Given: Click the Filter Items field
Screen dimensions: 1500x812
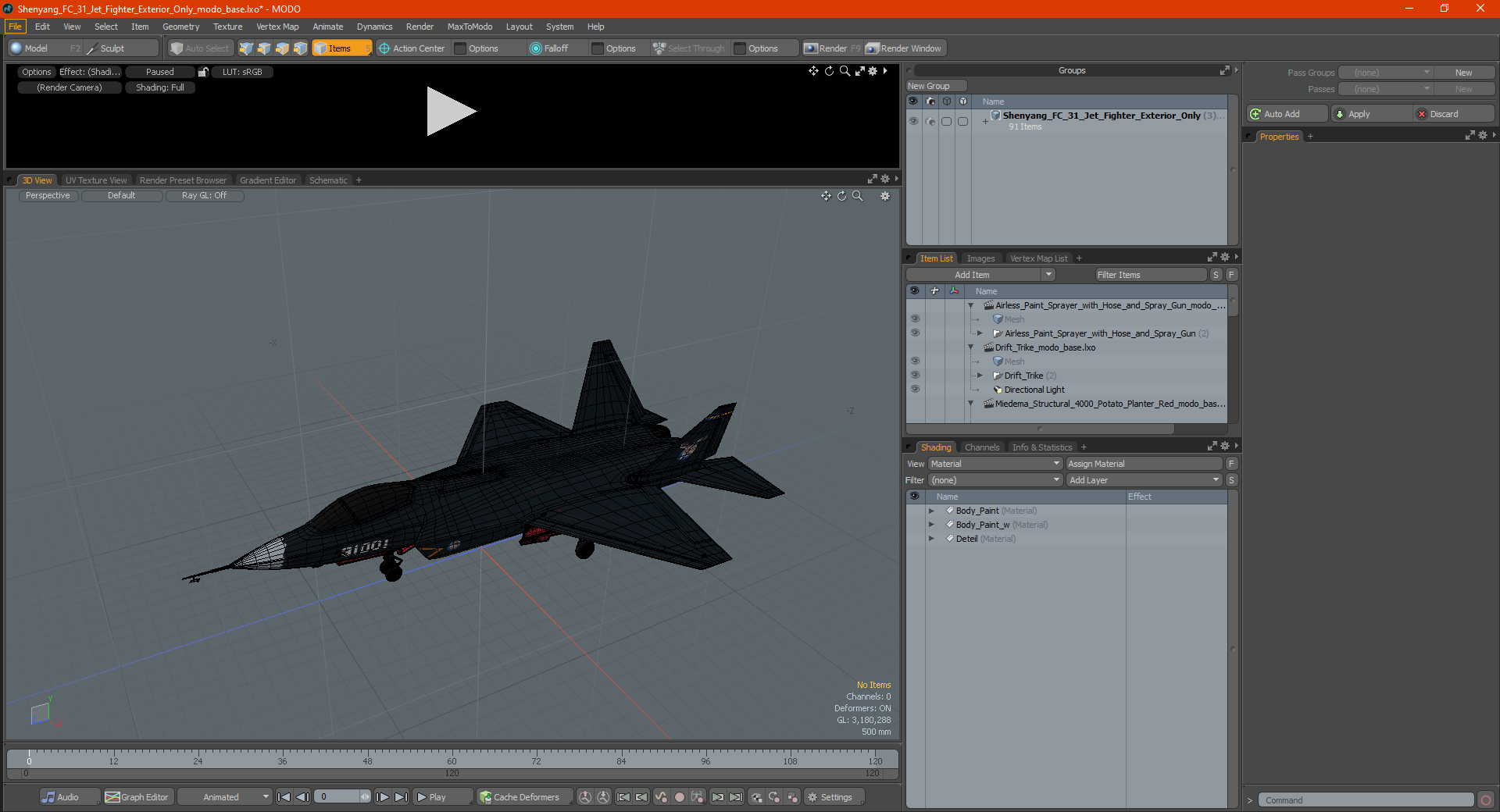Looking at the screenshot, I should click(x=1151, y=275).
